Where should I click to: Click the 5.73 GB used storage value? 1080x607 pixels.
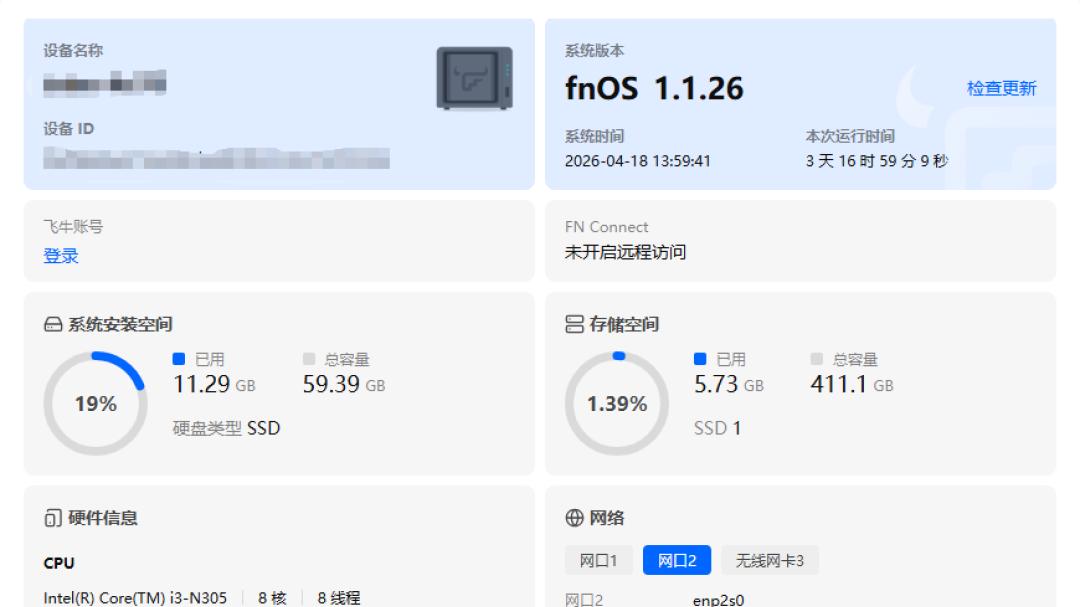tap(729, 384)
